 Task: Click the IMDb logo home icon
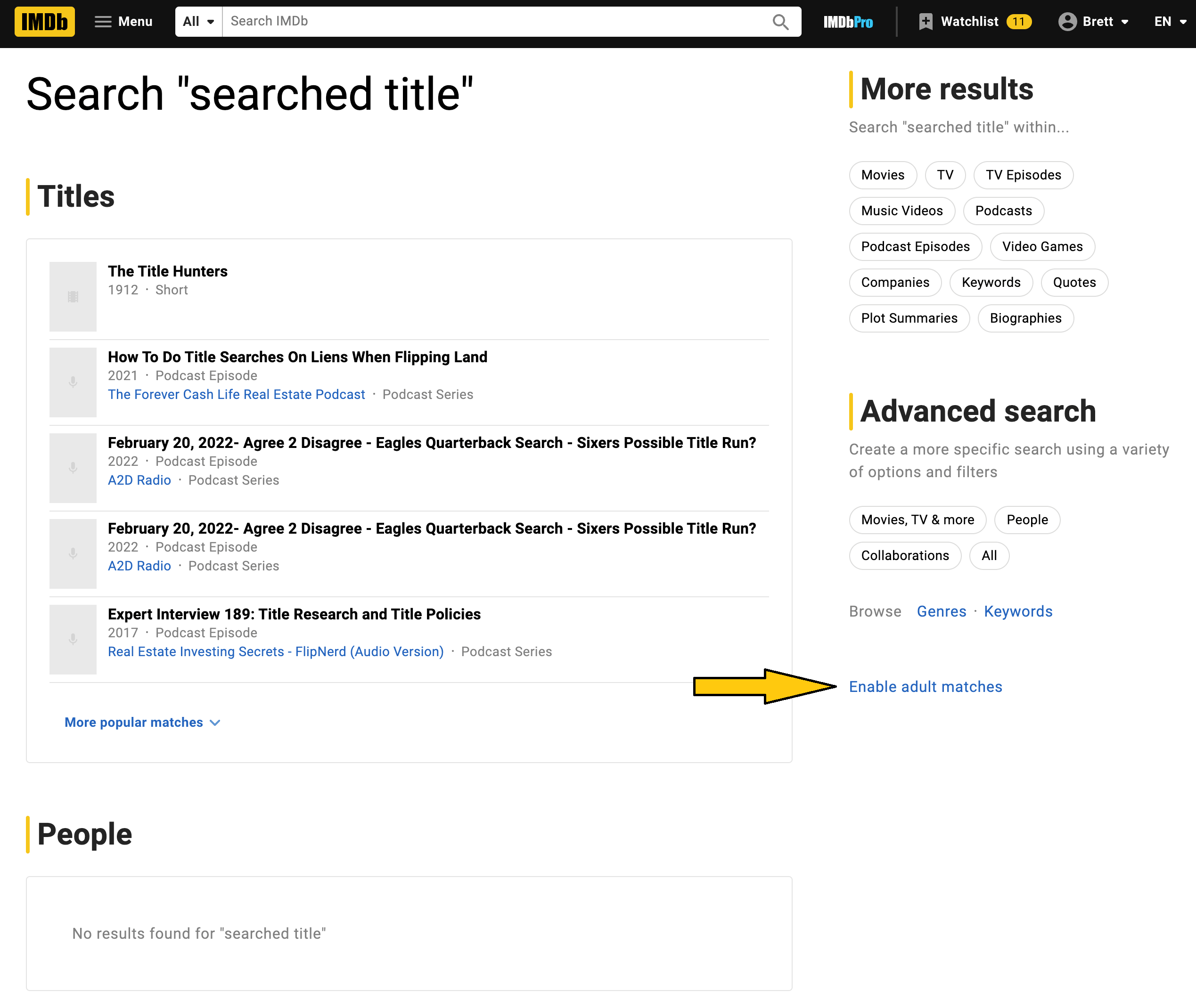45,22
